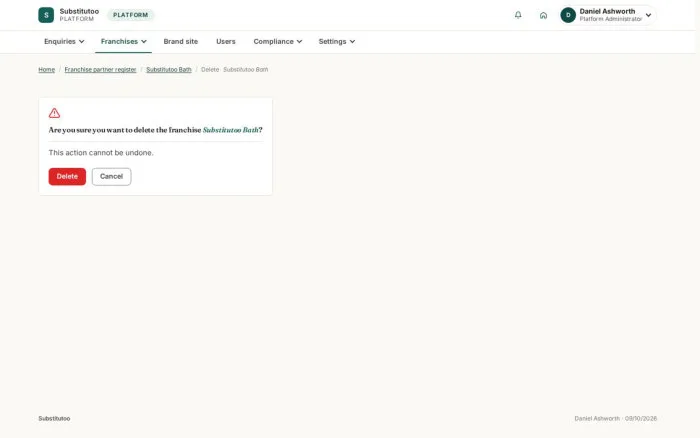Screen dimensions: 700x438
Task: Click the Daniel Ashworth avatar circle
Action: (x=568, y=15)
